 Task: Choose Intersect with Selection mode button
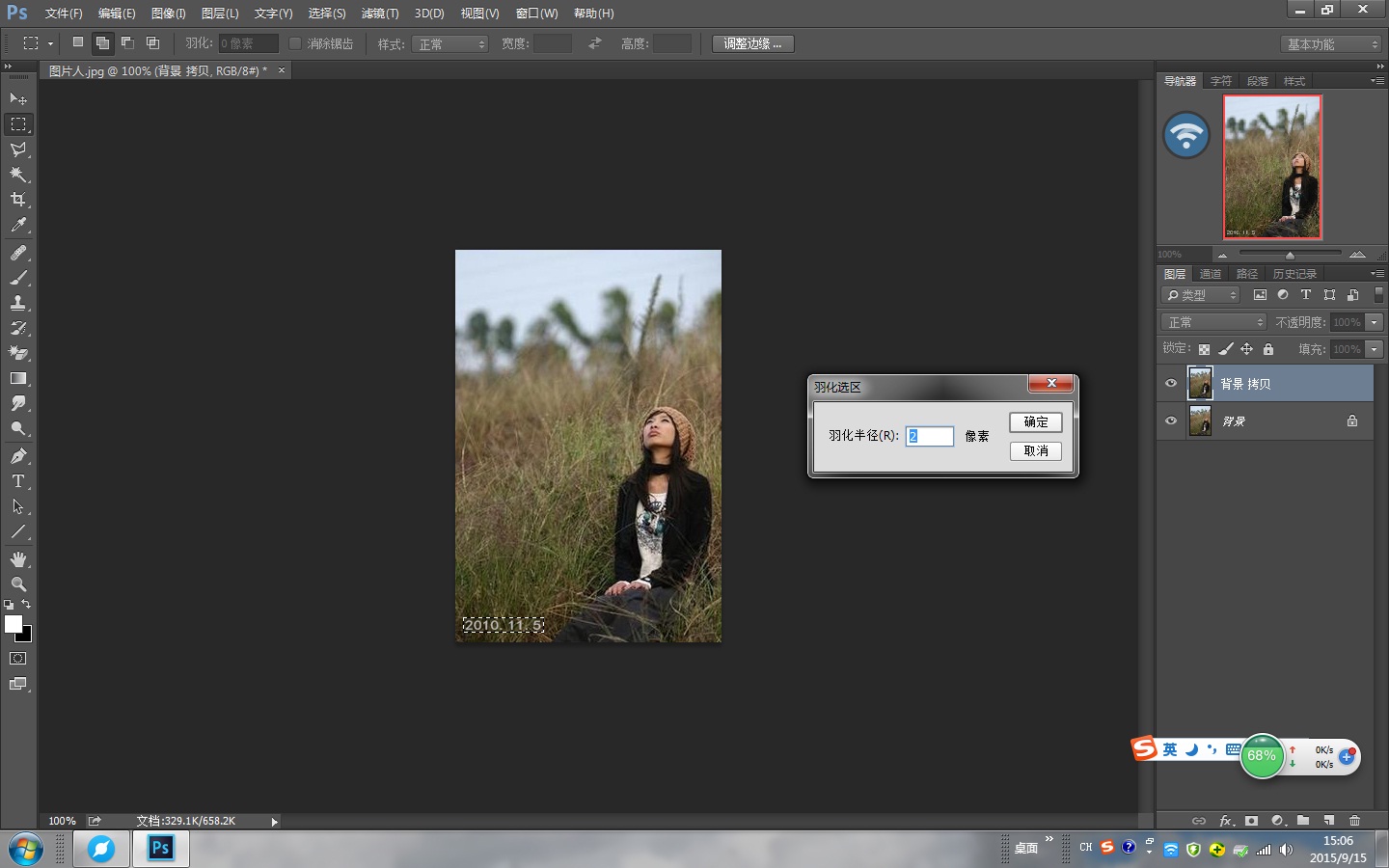tap(152, 43)
